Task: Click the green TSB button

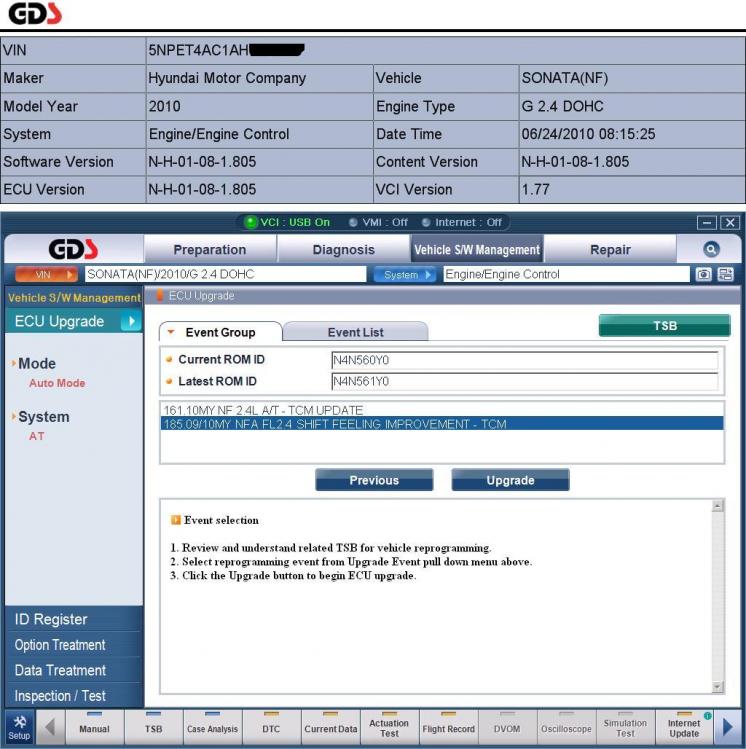Action: 664,326
